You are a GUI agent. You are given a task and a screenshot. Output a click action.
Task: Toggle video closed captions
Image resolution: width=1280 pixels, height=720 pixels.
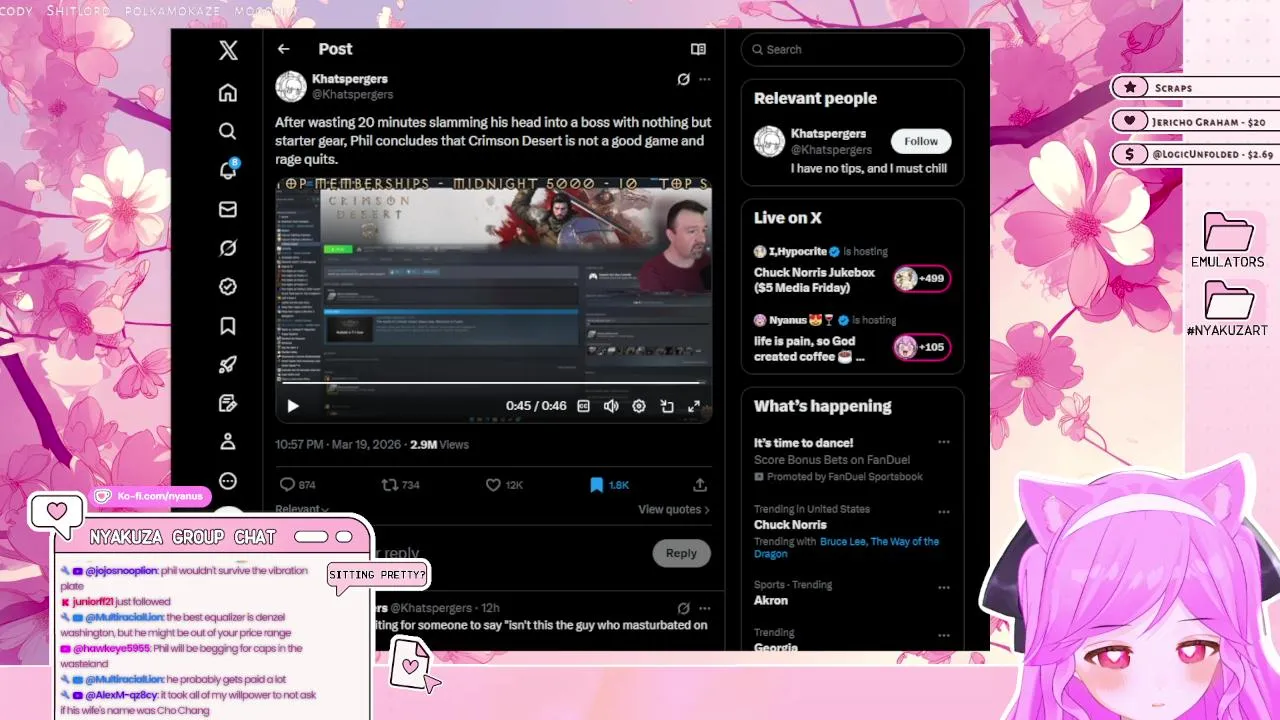(583, 406)
